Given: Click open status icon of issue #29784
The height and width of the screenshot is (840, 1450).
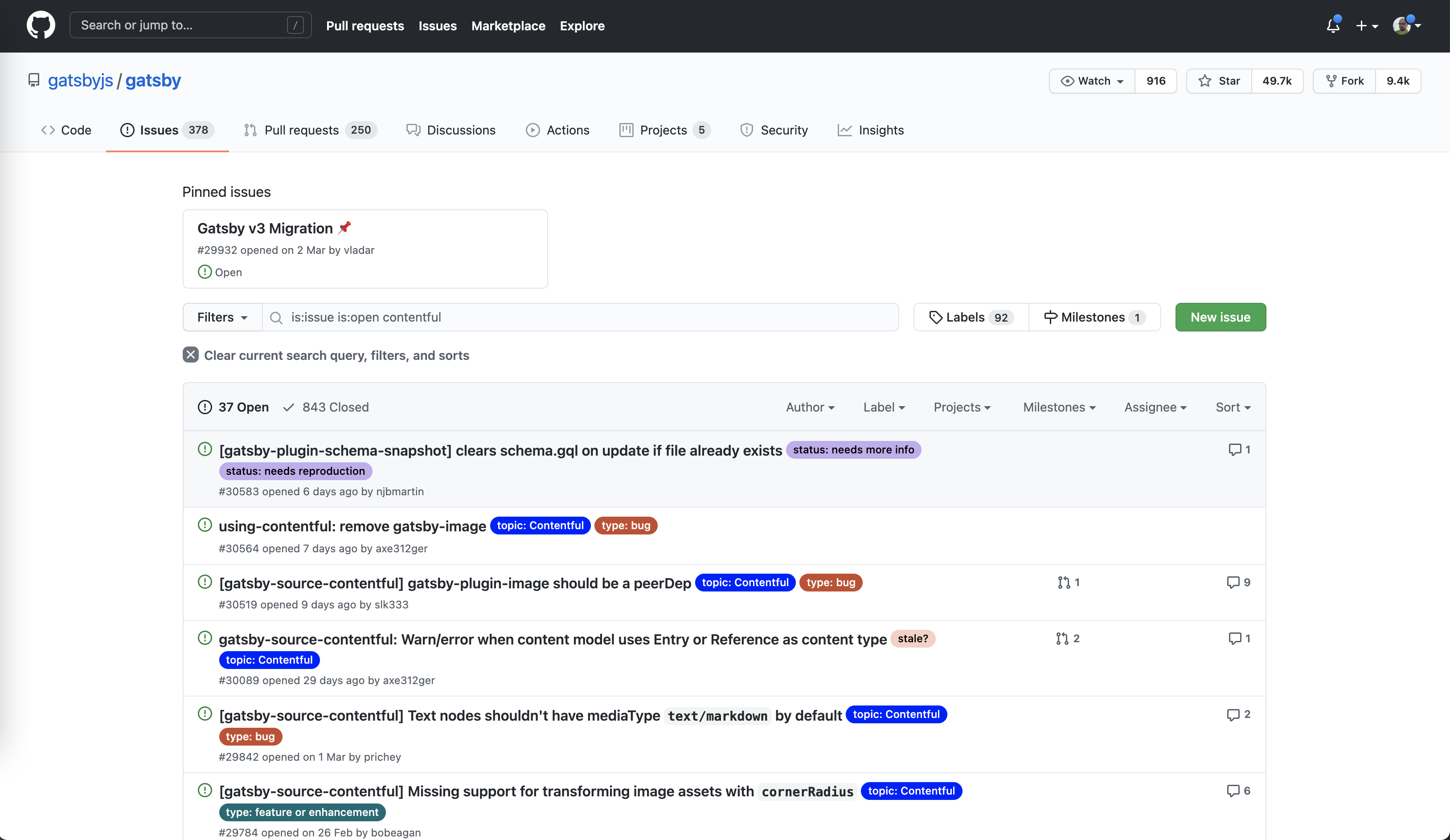Looking at the screenshot, I should click(x=205, y=790).
